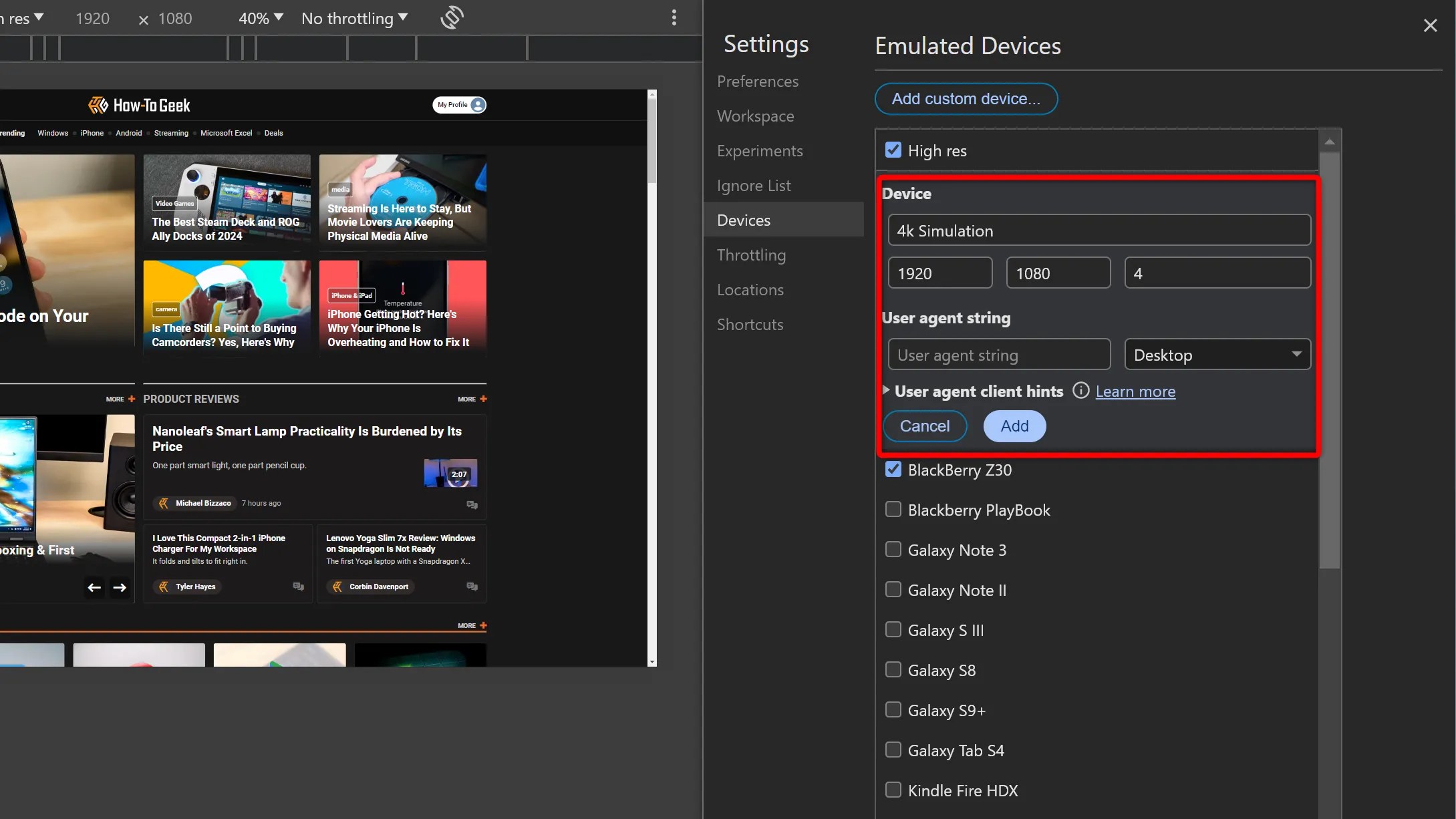The width and height of the screenshot is (1456, 819).
Task: Click the rotate device orientation icon
Action: point(452,17)
